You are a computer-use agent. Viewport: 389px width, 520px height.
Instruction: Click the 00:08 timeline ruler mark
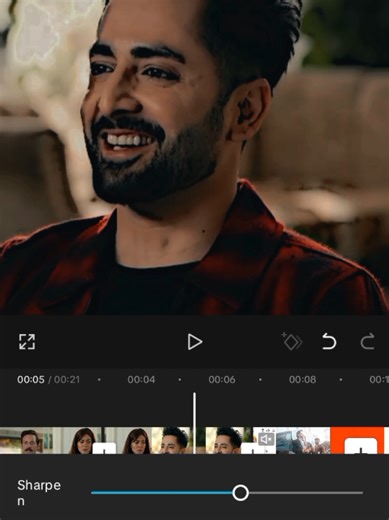click(x=303, y=380)
